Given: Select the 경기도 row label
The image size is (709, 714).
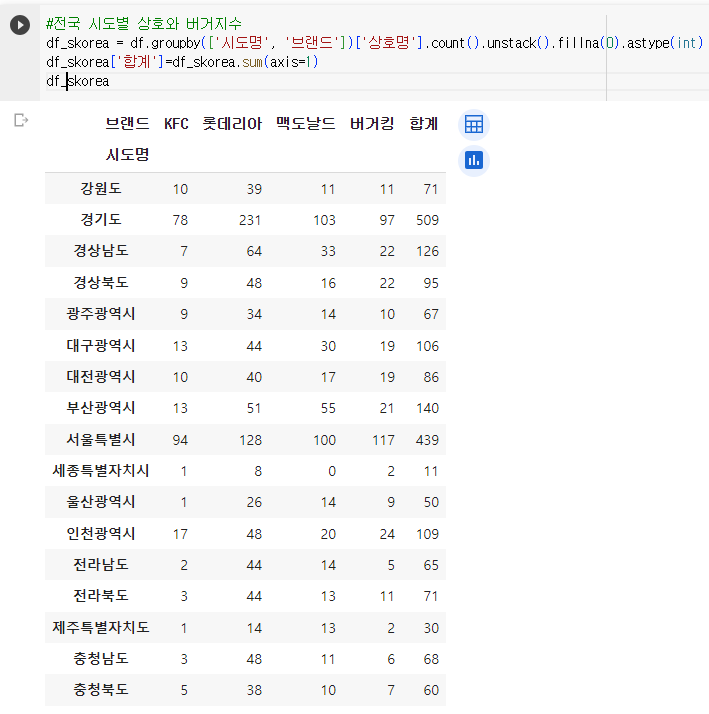Looking at the screenshot, I should (101, 219).
